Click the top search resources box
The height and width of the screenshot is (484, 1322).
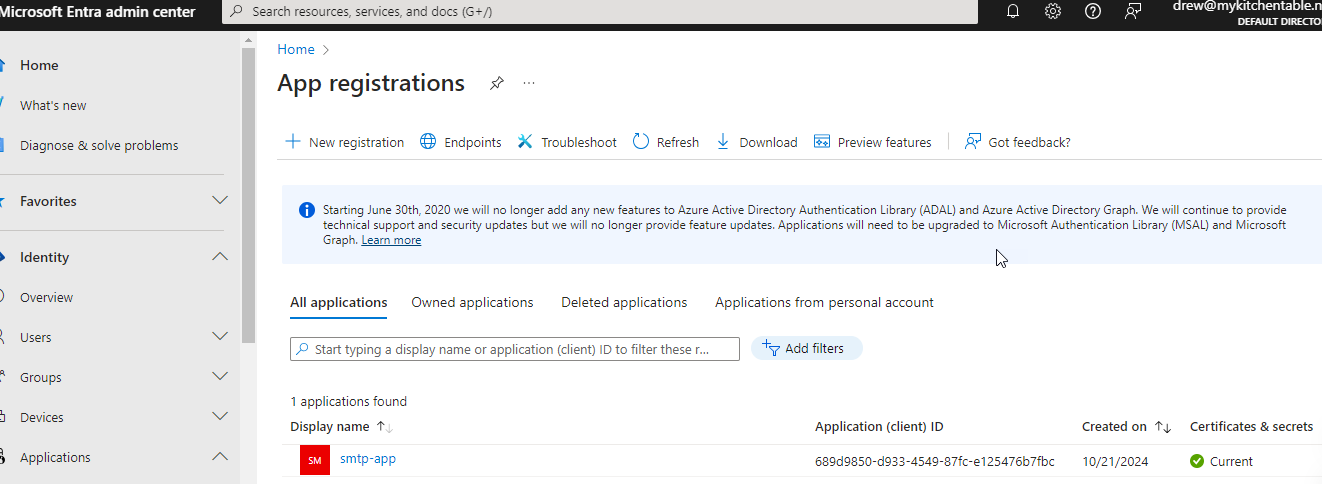click(600, 12)
